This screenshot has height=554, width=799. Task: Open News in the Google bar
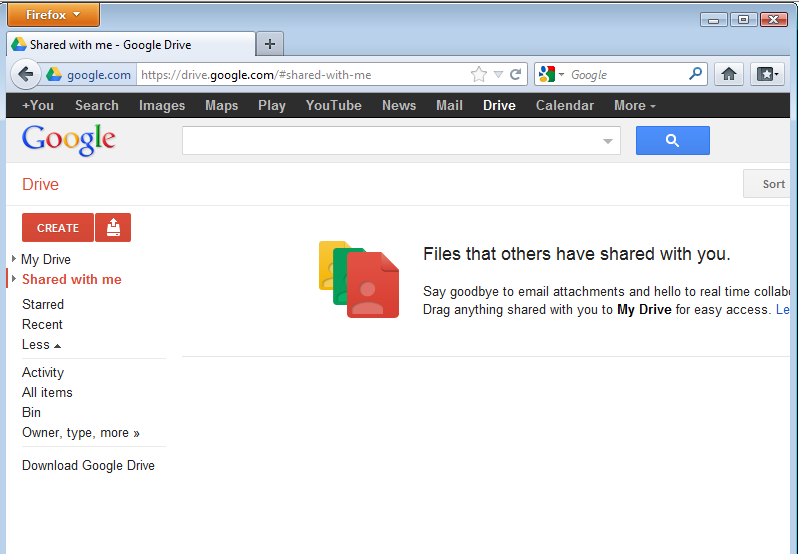[x=399, y=105]
